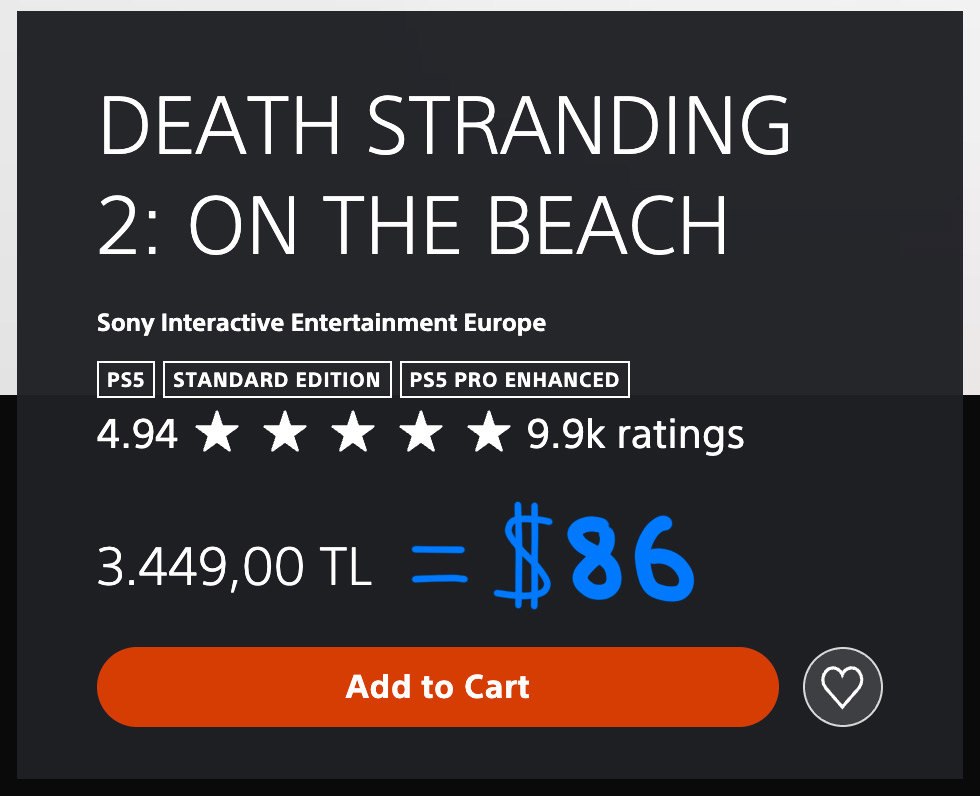The width and height of the screenshot is (980, 796).
Task: Select the PS5 PRO ENHANCED tag
Action: pos(514,379)
